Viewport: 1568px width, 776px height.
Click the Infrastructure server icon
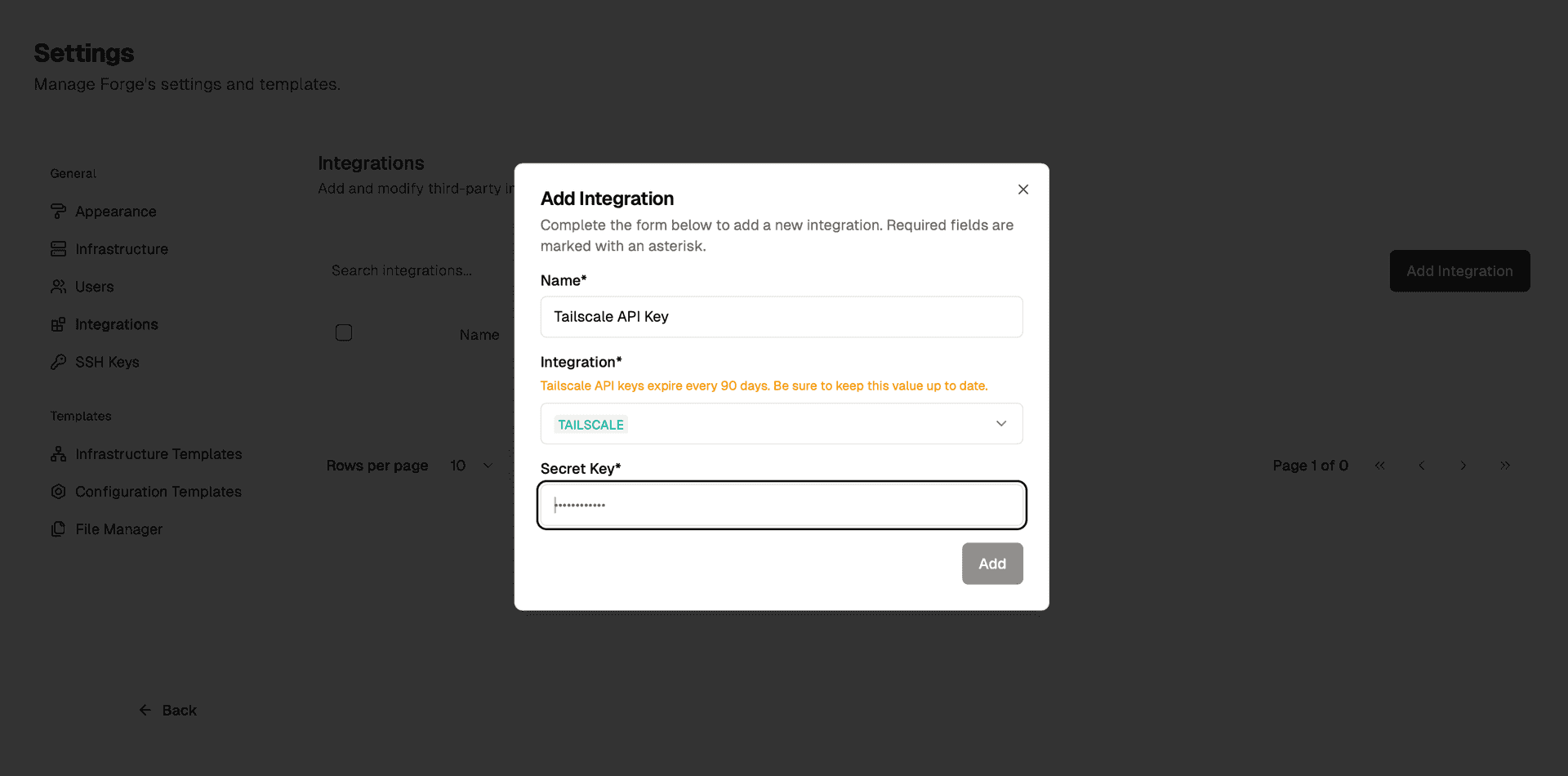58,249
